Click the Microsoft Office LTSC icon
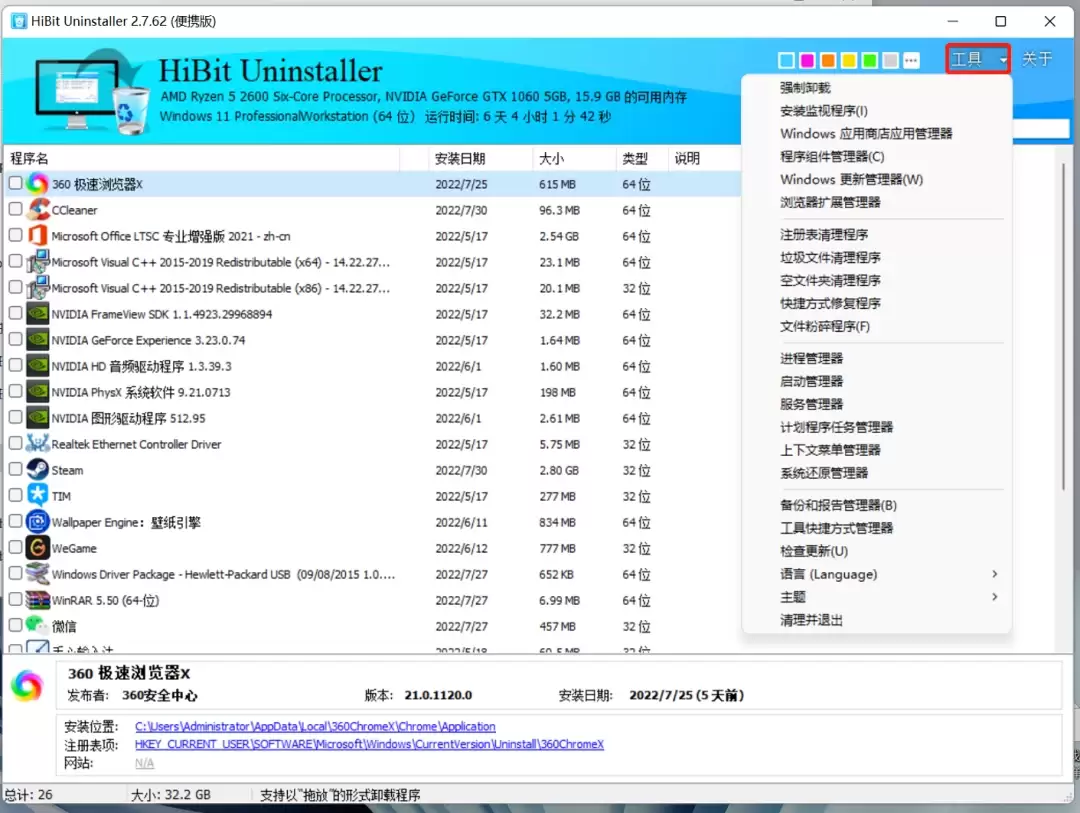This screenshot has height=813, width=1080. [38, 236]
